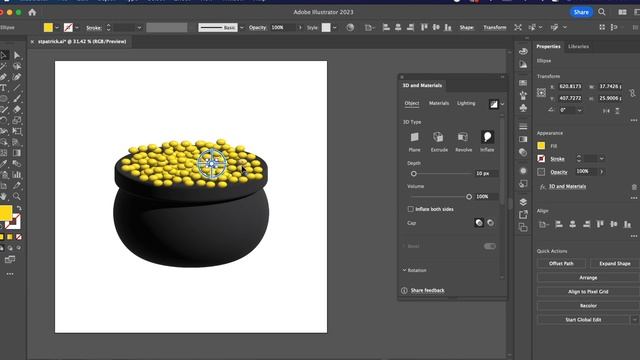Click the X position input field
640x360 pixels.
pos(571,87)
